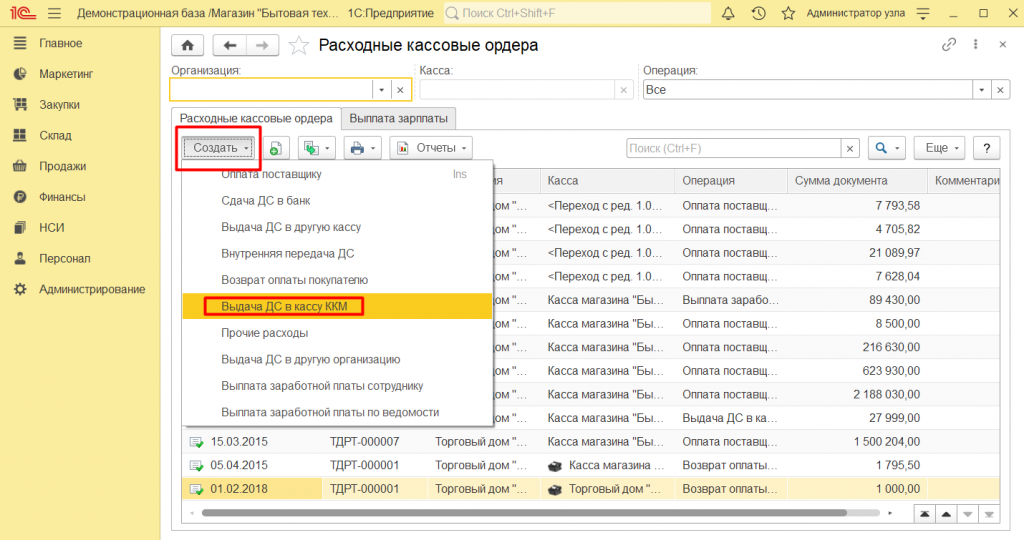Go back with the left arrow button
This screenshot has width=1024, height=540.
[x=231, y=46]
